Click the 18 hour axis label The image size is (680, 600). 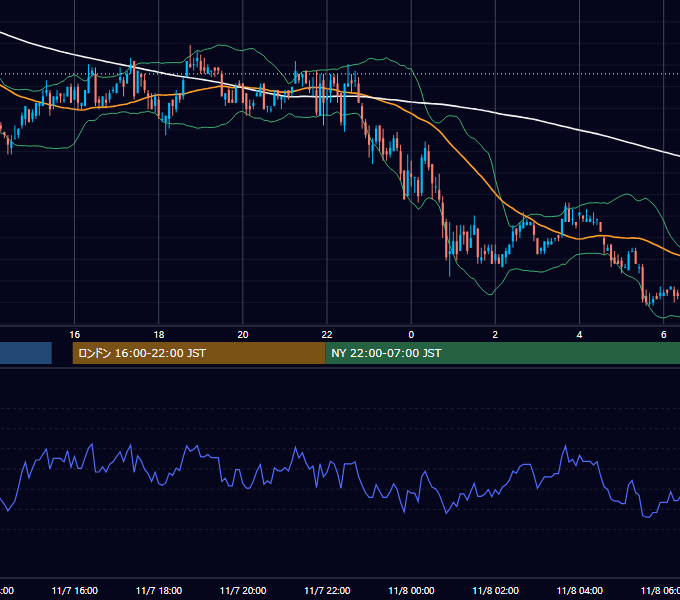[x=159, y=335]
